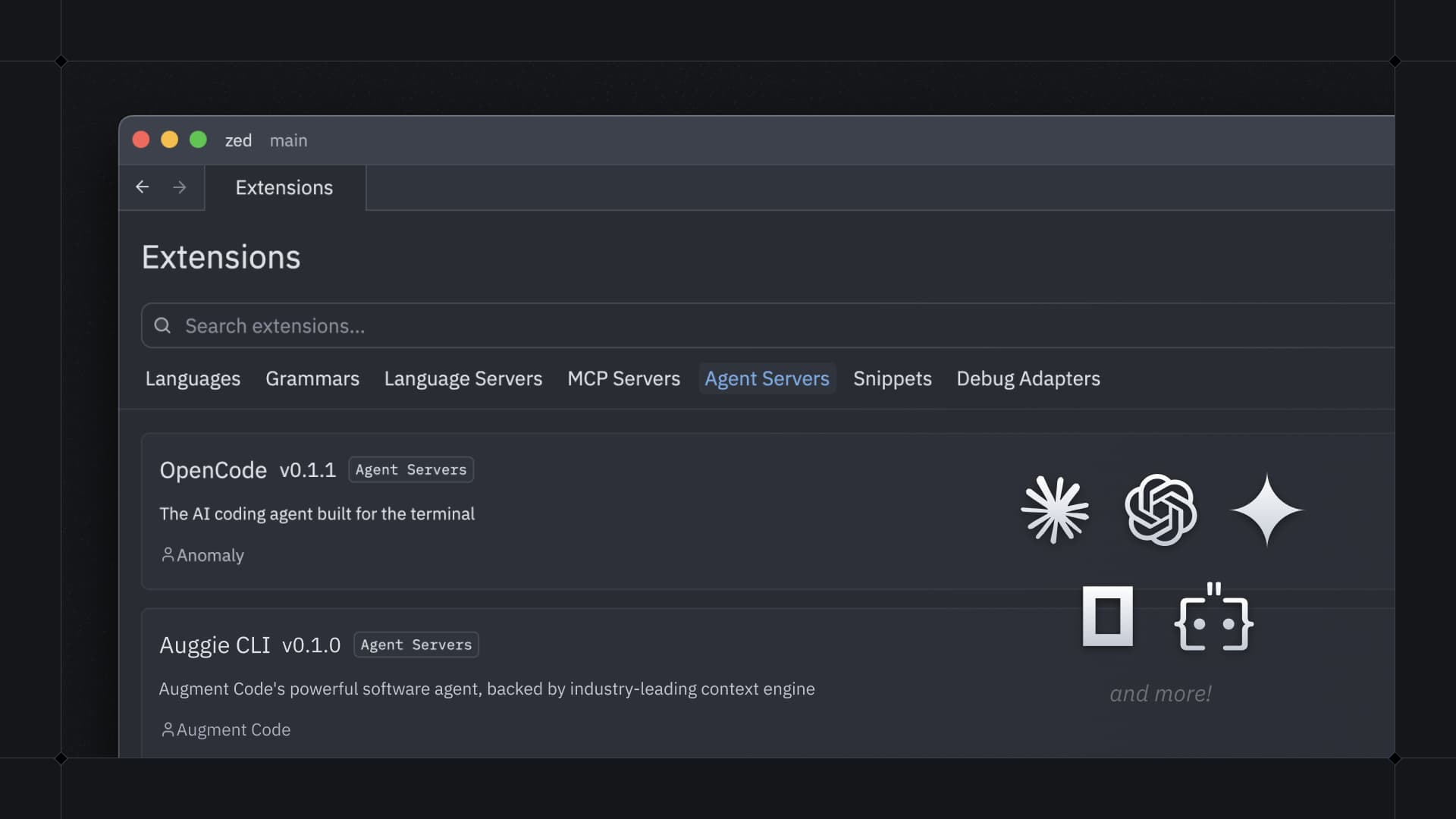This screenshot has width=1456, height=819.
Task: Click the back navigation arrow
Action: [x=143, y=187]
